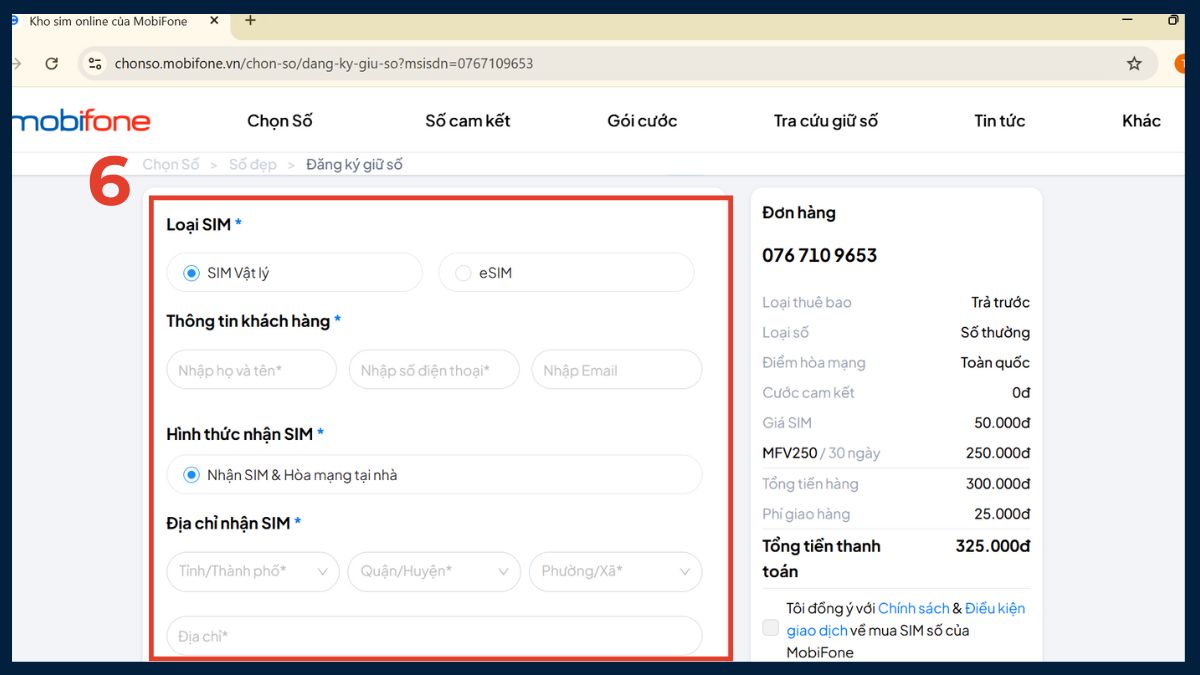Open the Số cam kết menu
Viewport: 1200px width, 675px height.
pos(468,121)
